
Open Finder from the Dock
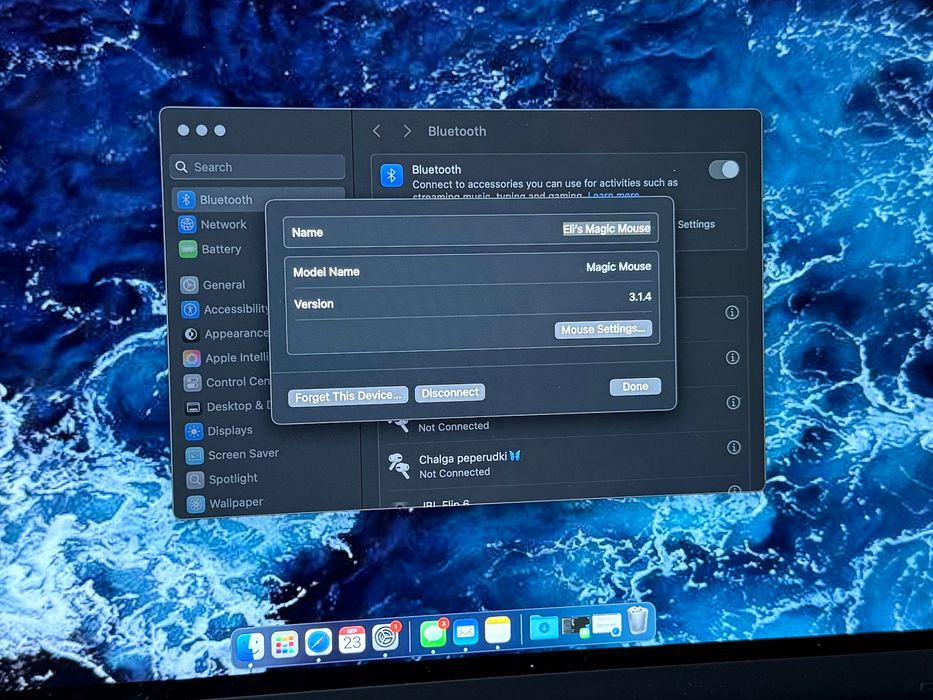(x=251, y=646)
